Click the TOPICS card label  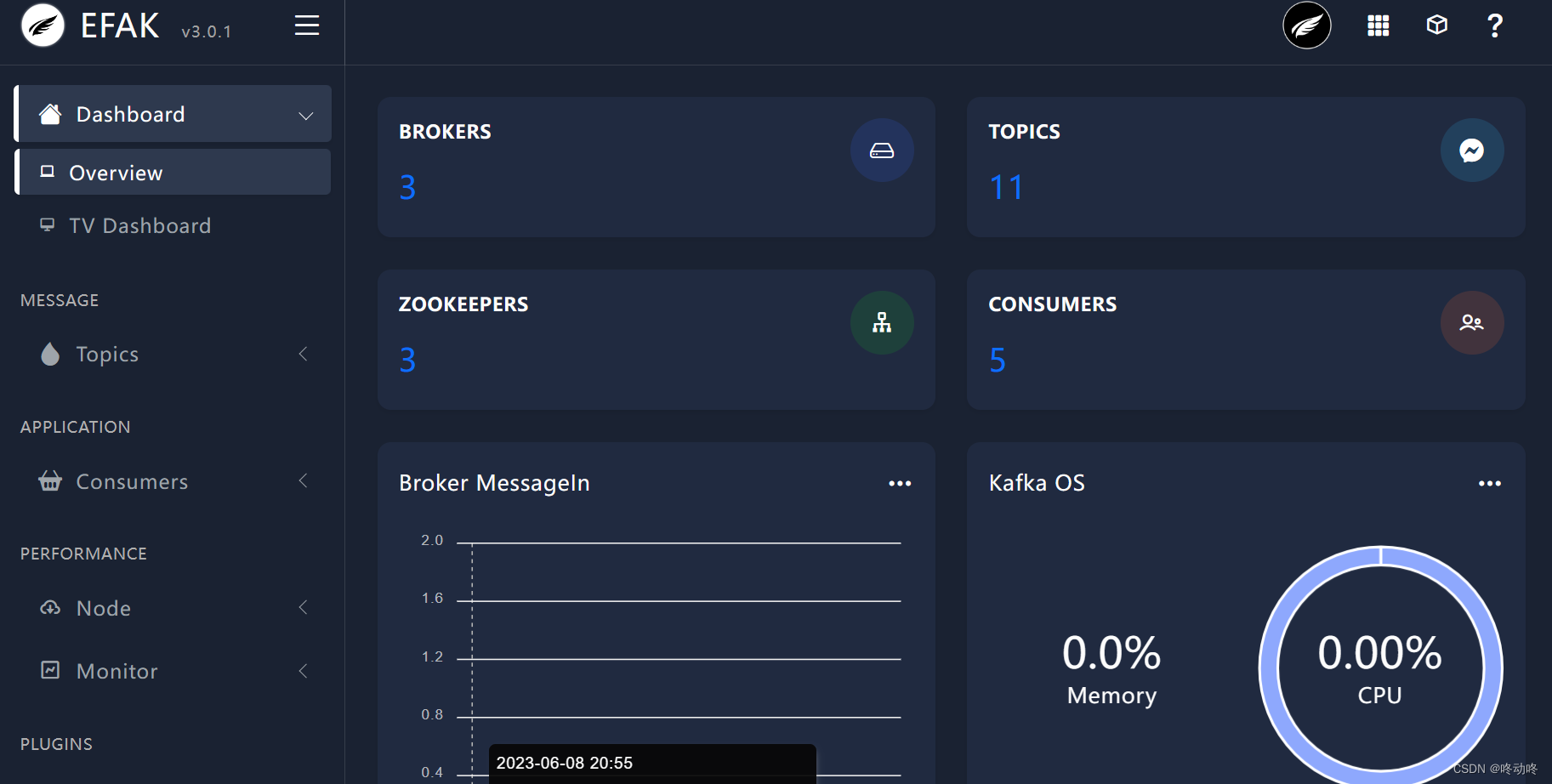pos(1024,132)
